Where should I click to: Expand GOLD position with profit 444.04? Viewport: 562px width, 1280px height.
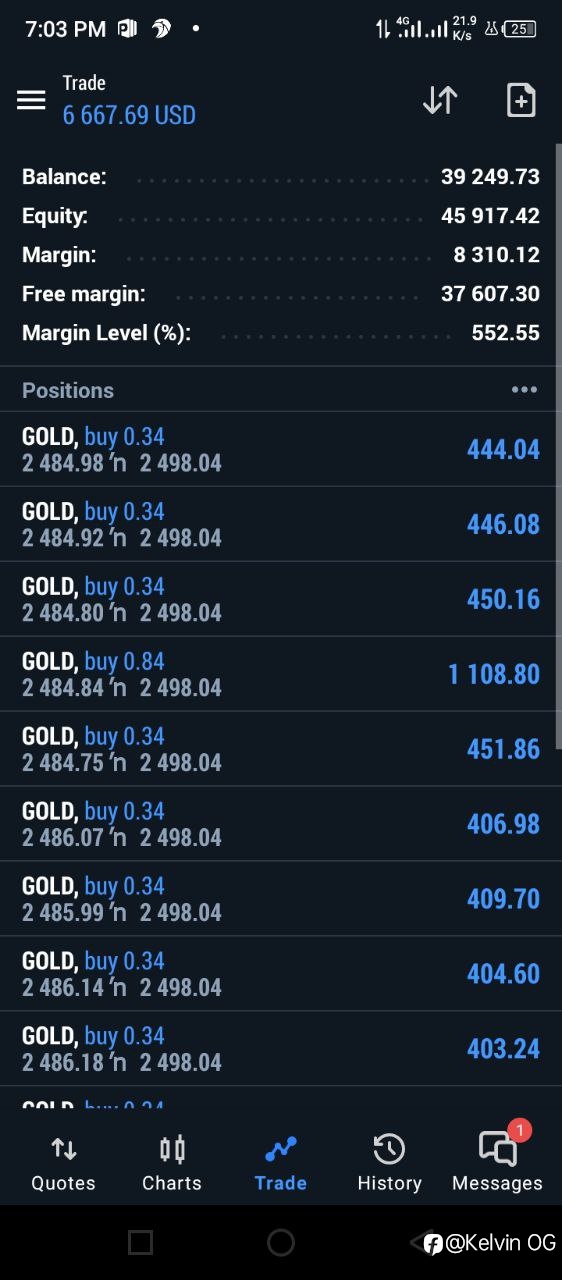pyautogui.click(x=281, y=449)
